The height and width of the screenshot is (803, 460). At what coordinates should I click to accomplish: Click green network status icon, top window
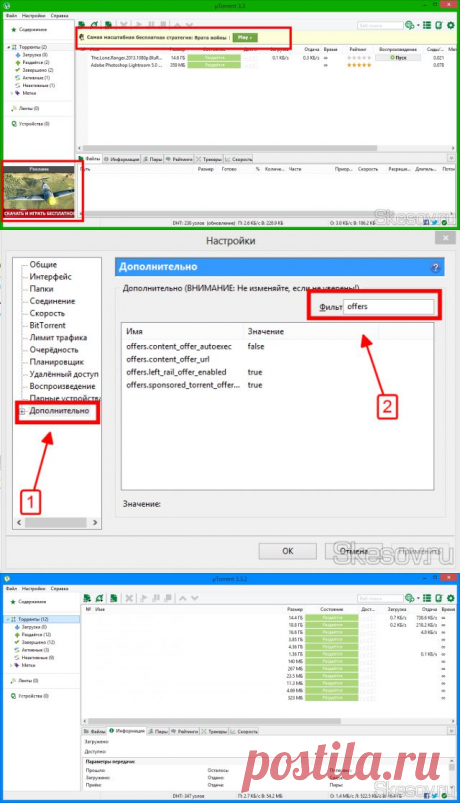point(444,223)
